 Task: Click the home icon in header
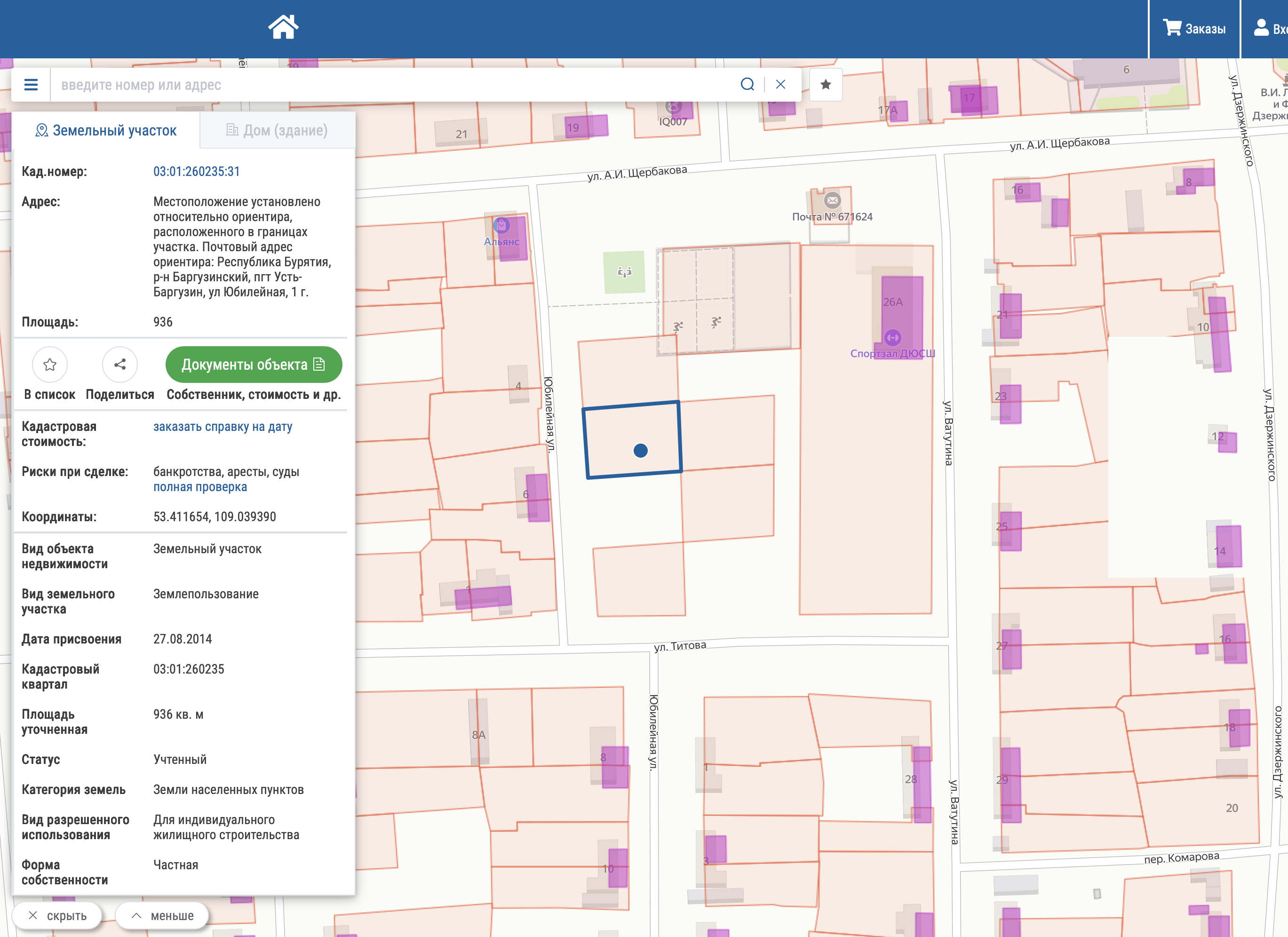tap(283, 27)
